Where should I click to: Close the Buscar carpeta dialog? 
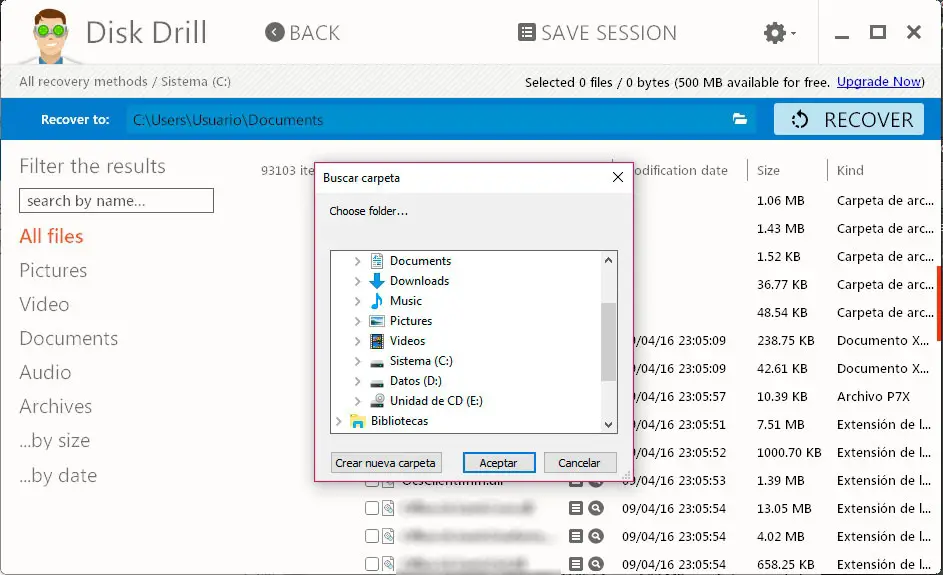pyautogui.click(x=618, y=177)
